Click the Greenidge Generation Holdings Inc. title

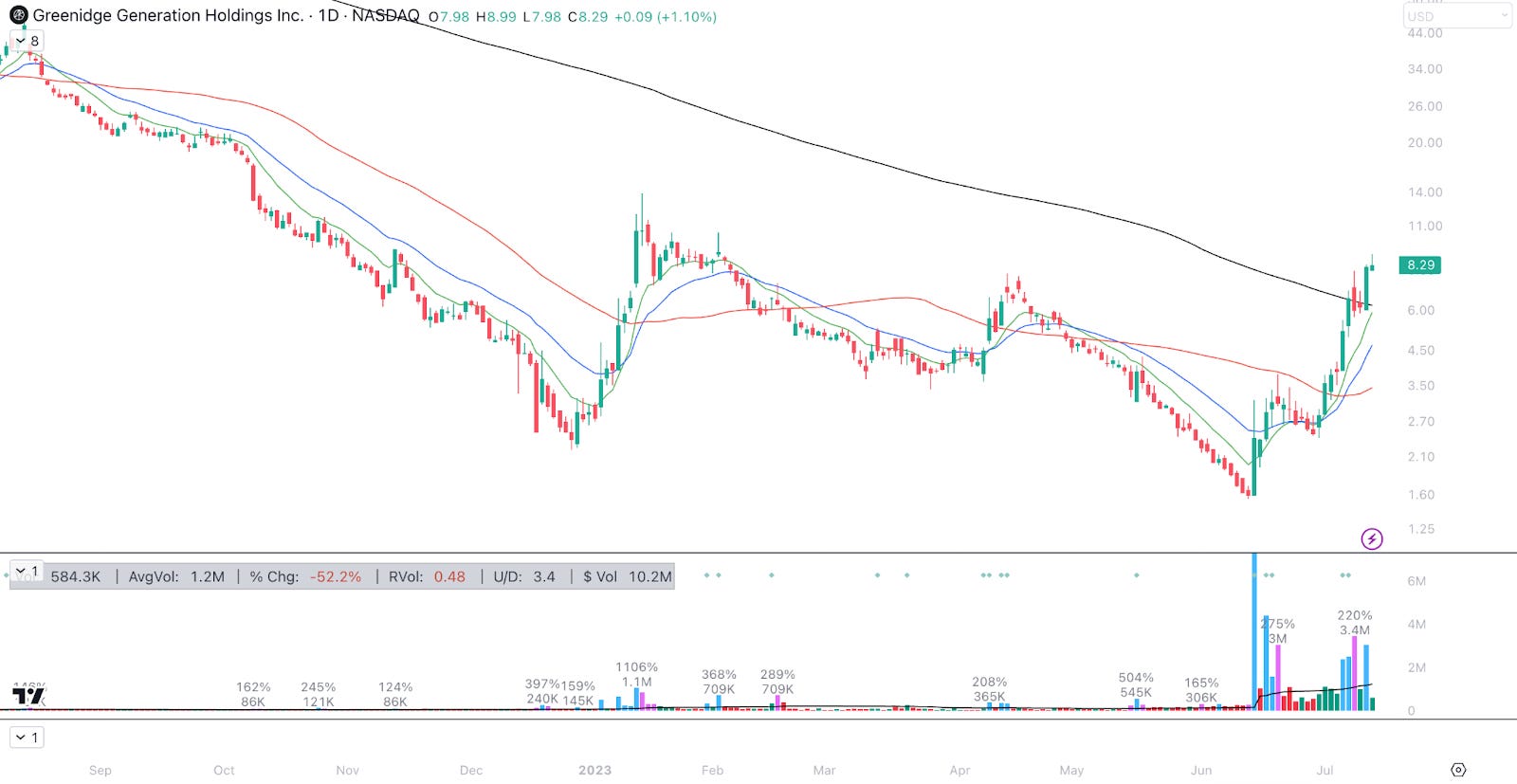[168, 15]
